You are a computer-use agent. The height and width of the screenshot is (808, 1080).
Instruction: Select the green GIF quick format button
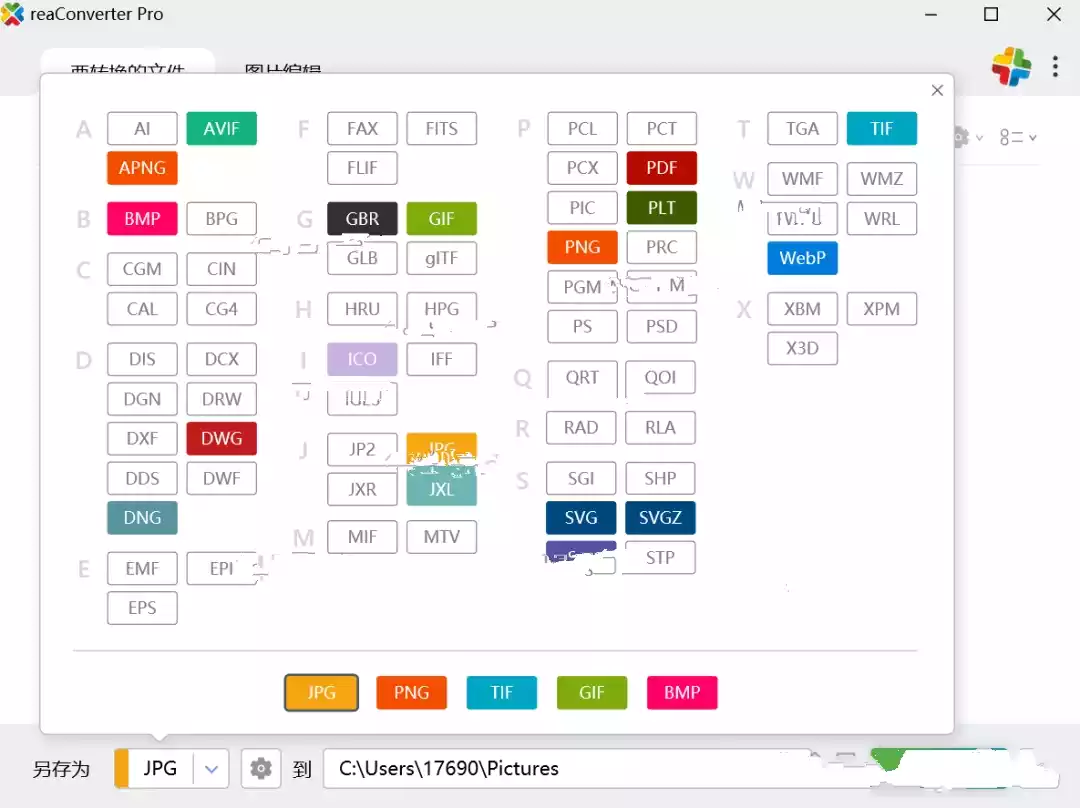point(591,692)
